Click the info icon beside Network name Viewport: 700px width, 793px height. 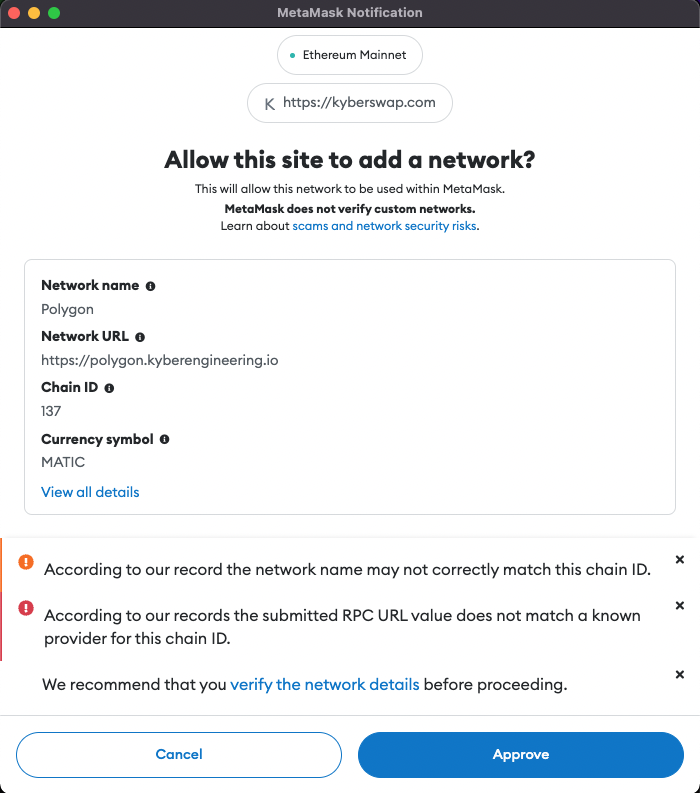point(151,286)
